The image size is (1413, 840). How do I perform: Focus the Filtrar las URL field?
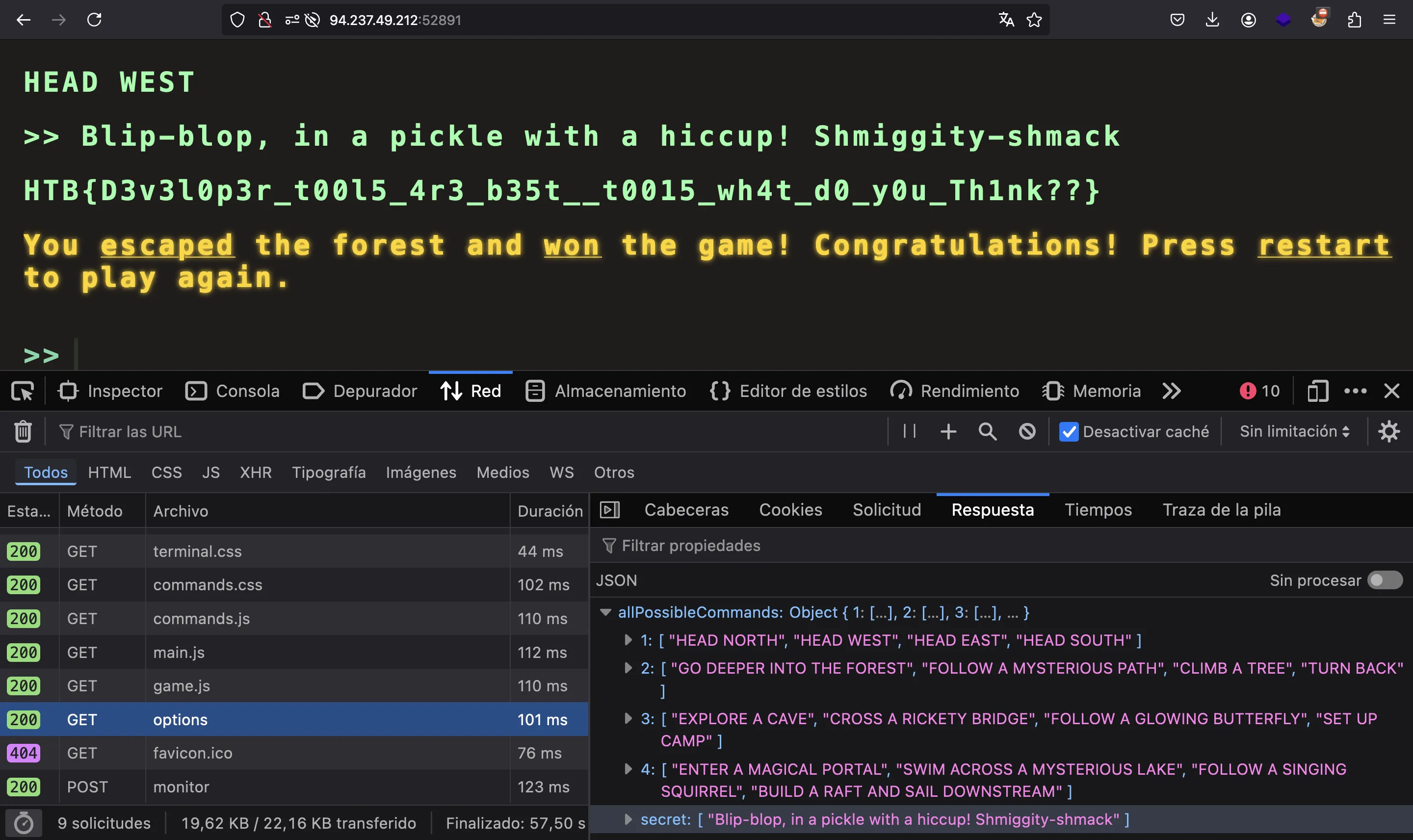[x=470, y=432]
